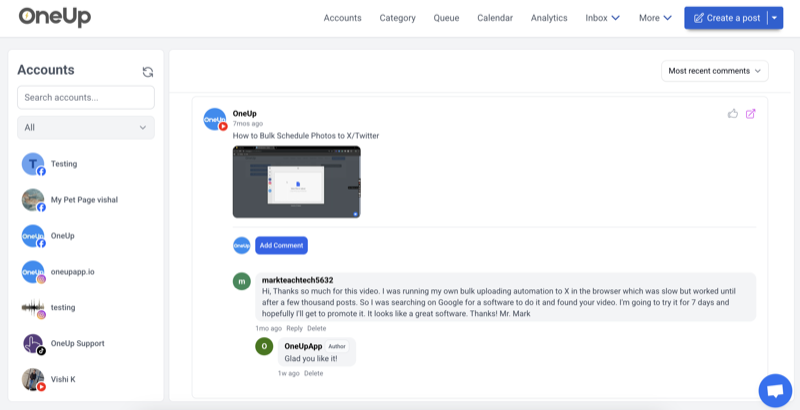Click the OneUp logo
Screen dimensions: 800x410
55,17
